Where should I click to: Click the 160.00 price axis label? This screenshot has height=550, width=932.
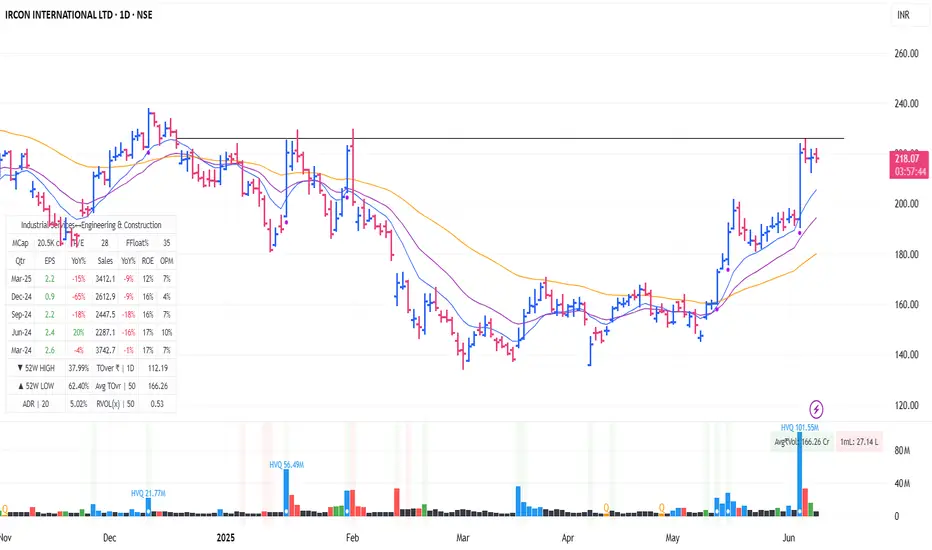pyautogui.click(x=906, y=304)
